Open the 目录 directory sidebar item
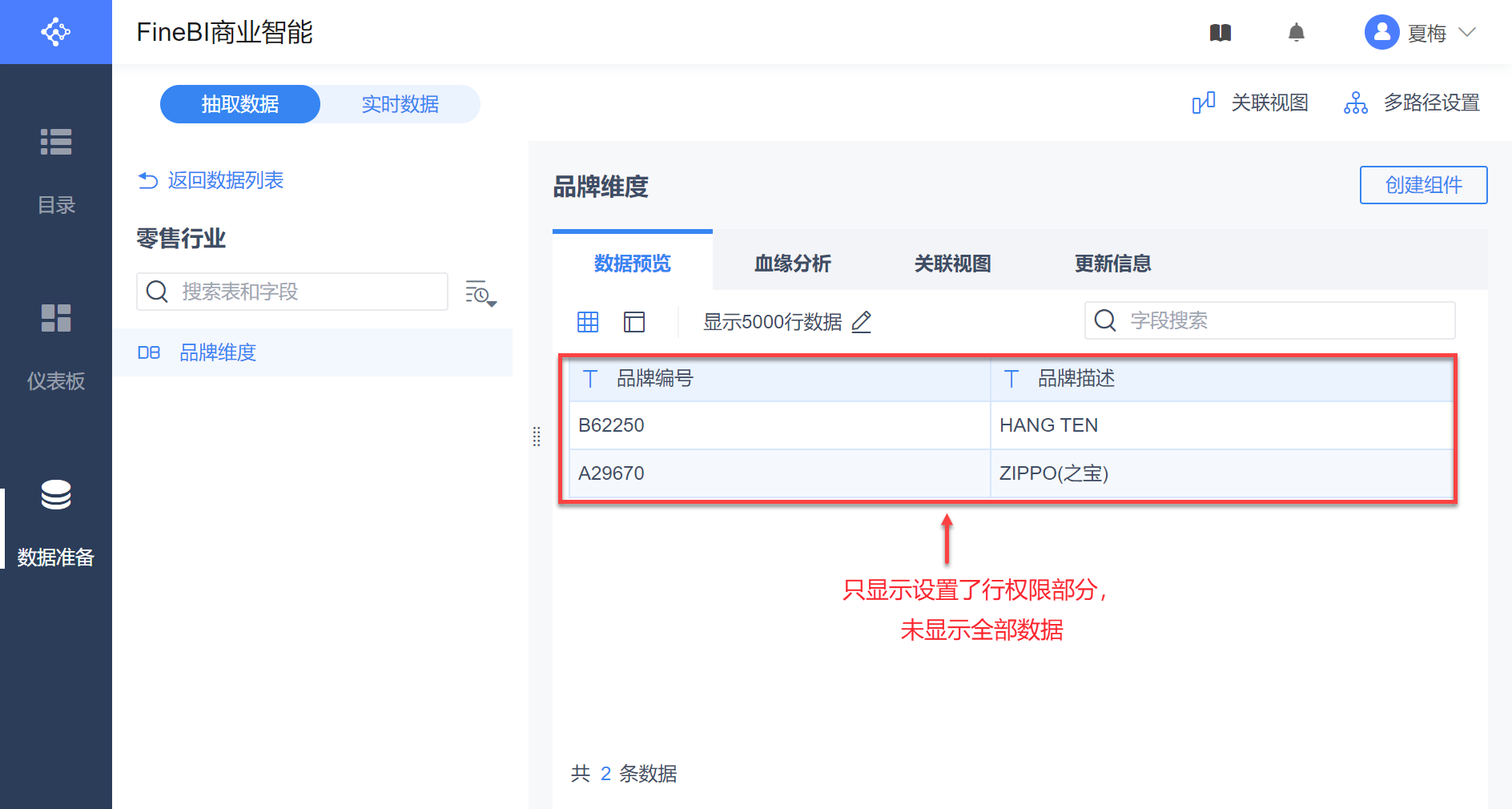 point(56,171)
